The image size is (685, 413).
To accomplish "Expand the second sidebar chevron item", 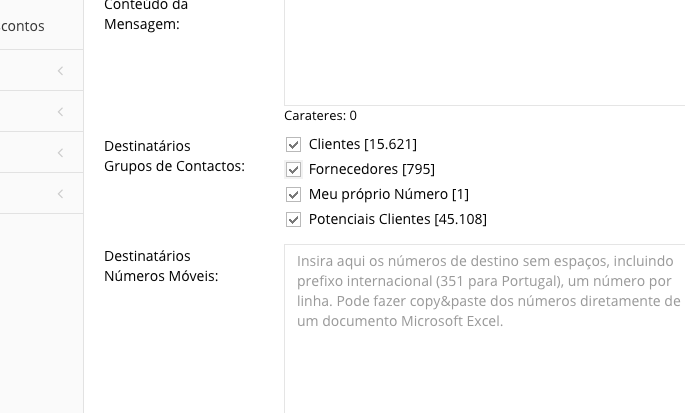I will tap(61, 112).
